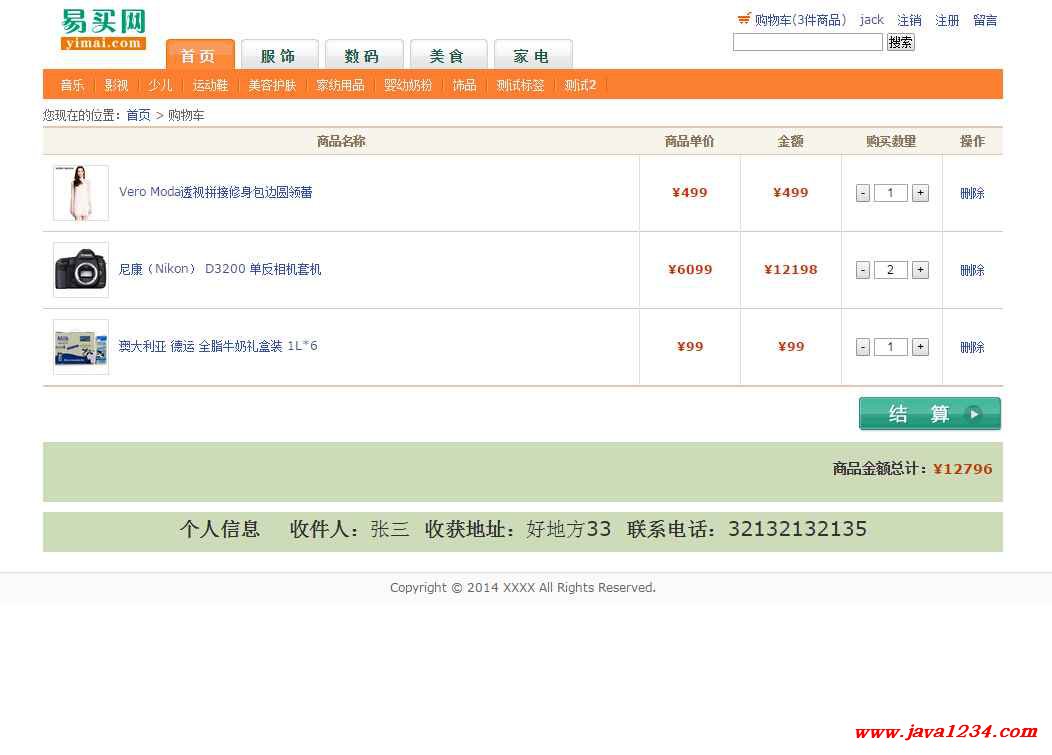Click the ¥12796 total amount
The height and width of the screenshot is (755, 1052).
963,469
